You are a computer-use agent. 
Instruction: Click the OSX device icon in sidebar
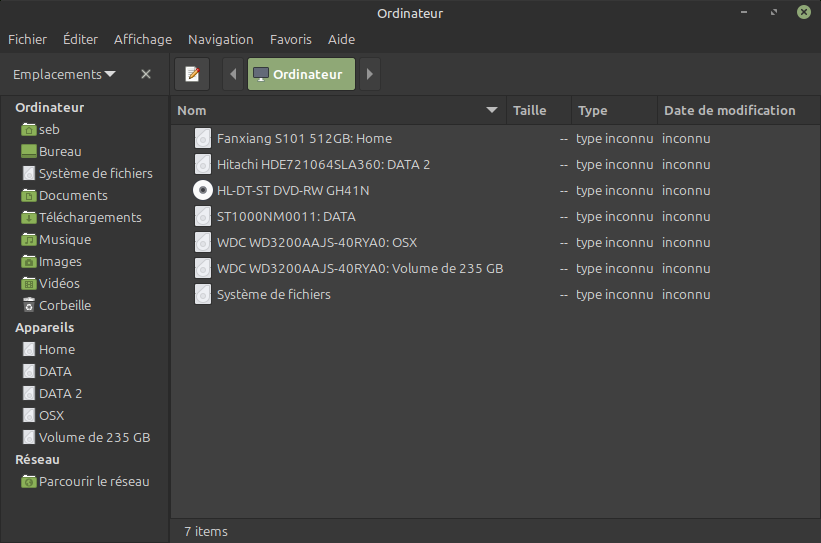point(29,415)
